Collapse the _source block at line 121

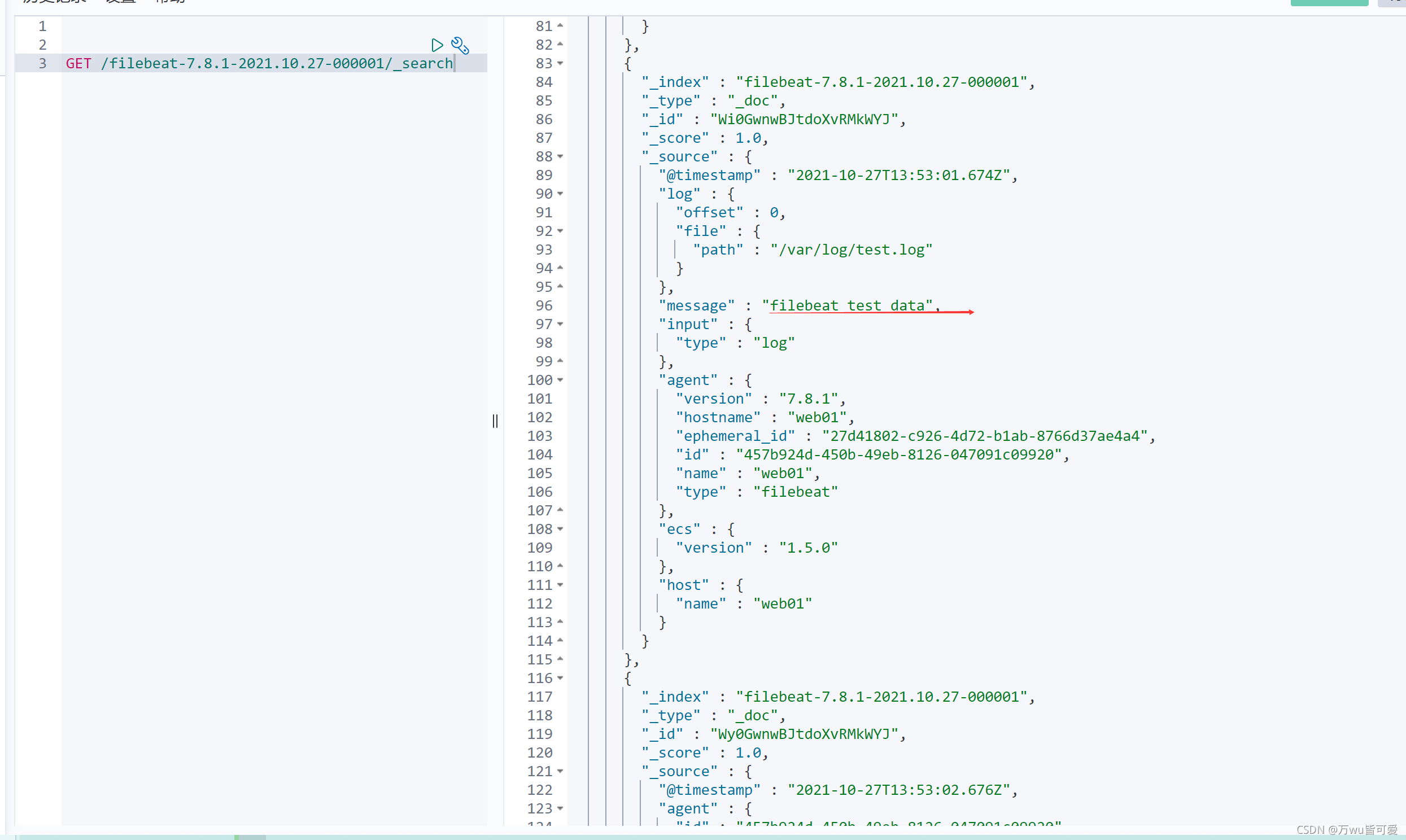point(560,771)
